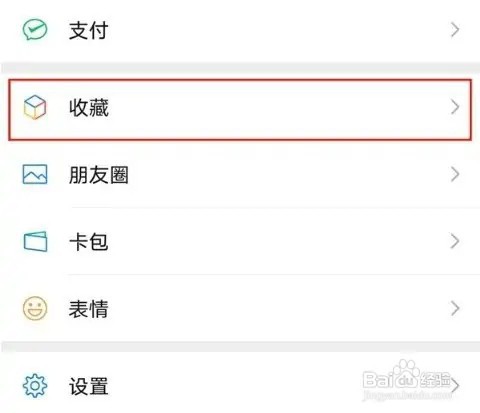Tap the colorful cube Favorites icon
The image size is (480, 413).
pyautogui.click(x=35, y=107)
